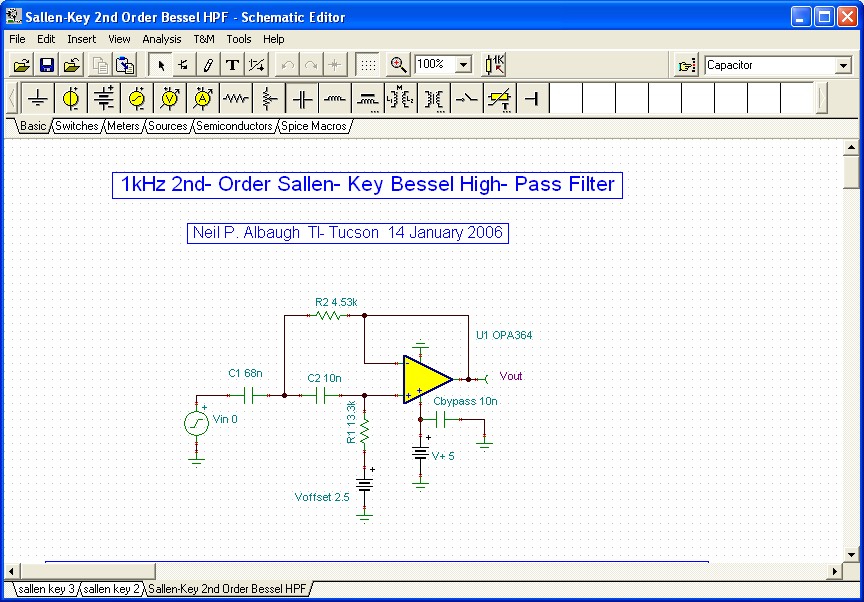Image resolution: width=864 pixels, height=602 pixels.
Task: Switch to the Semiconductors component tab
Action: pyautogui.click(x=234, y=126)
